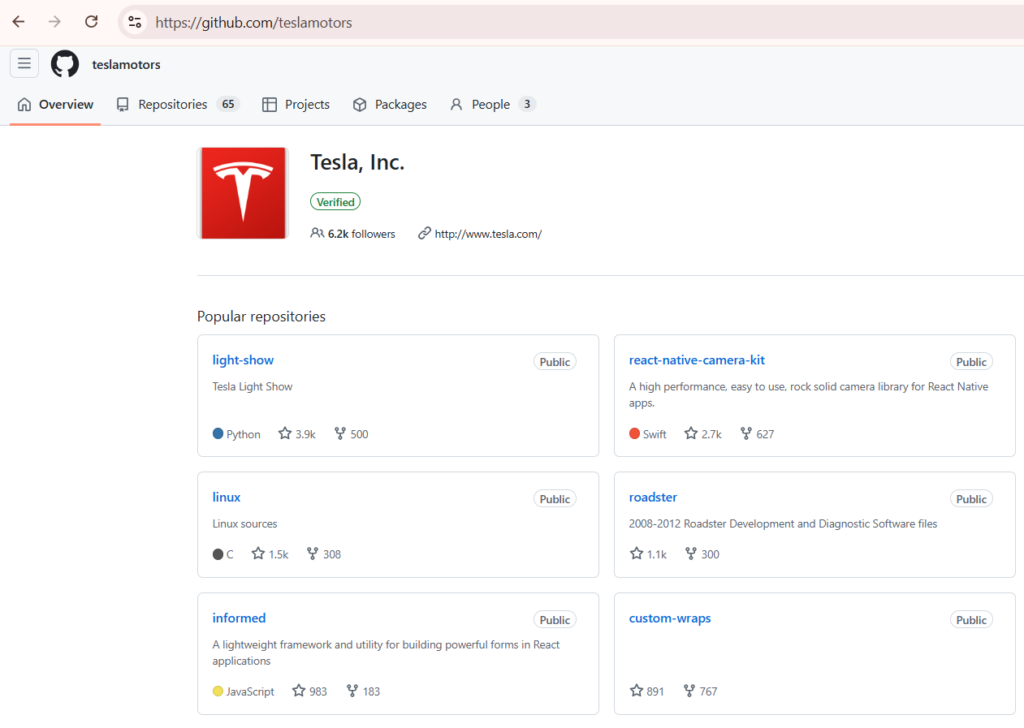Open the informed repository
The height and width of the screenshot is (728, 1024).
[239, 618]
